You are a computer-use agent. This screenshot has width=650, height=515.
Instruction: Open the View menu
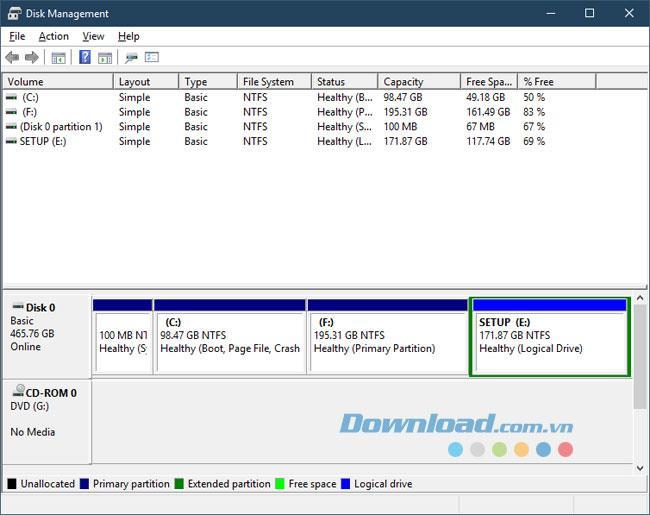pos(93,36)
